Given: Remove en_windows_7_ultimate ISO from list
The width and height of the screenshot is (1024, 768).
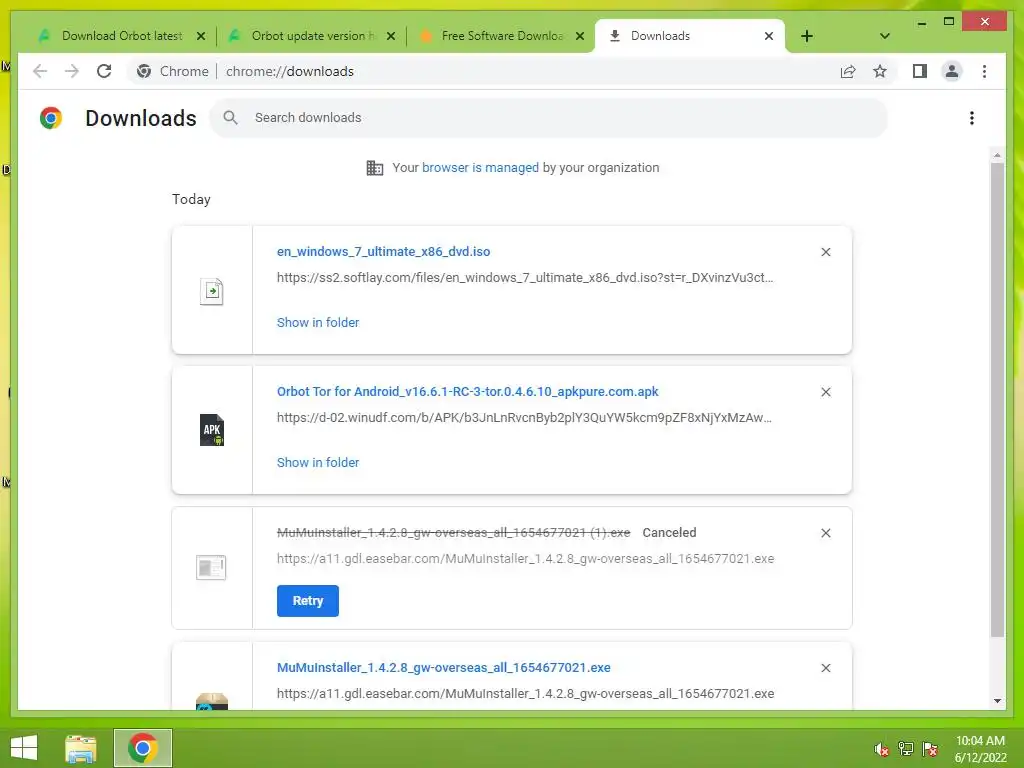Looking at the screenshot, I should 825,252.
